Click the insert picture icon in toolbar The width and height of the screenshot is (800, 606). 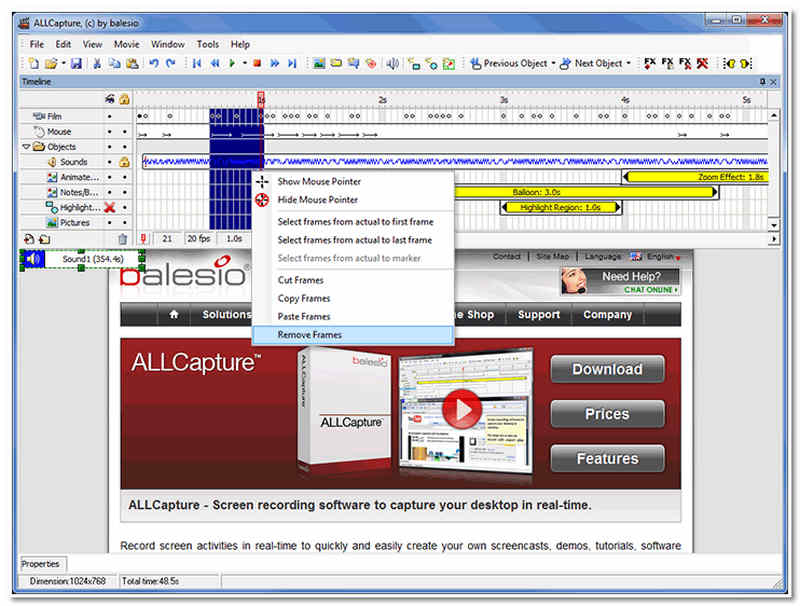(x=319, y=63)
